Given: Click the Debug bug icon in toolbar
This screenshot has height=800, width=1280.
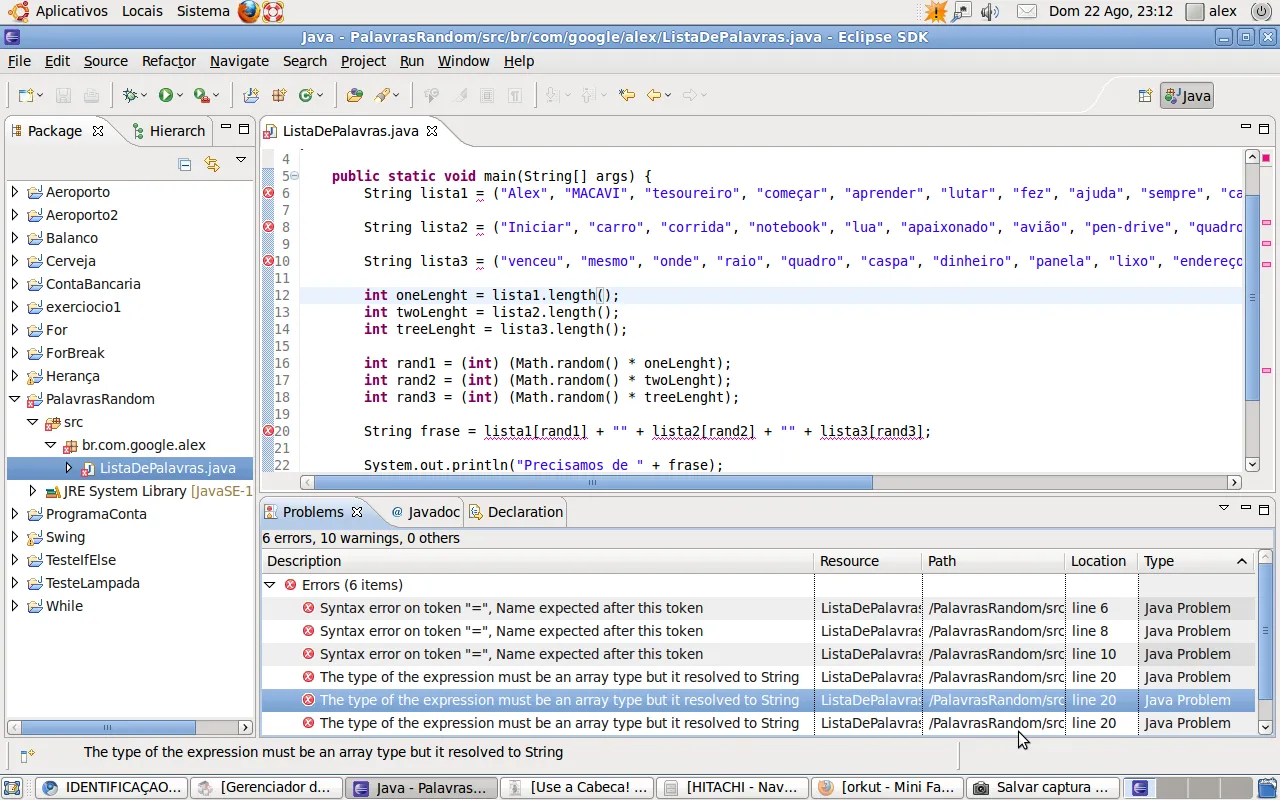Looking at the screenshot, I should 129,95.
